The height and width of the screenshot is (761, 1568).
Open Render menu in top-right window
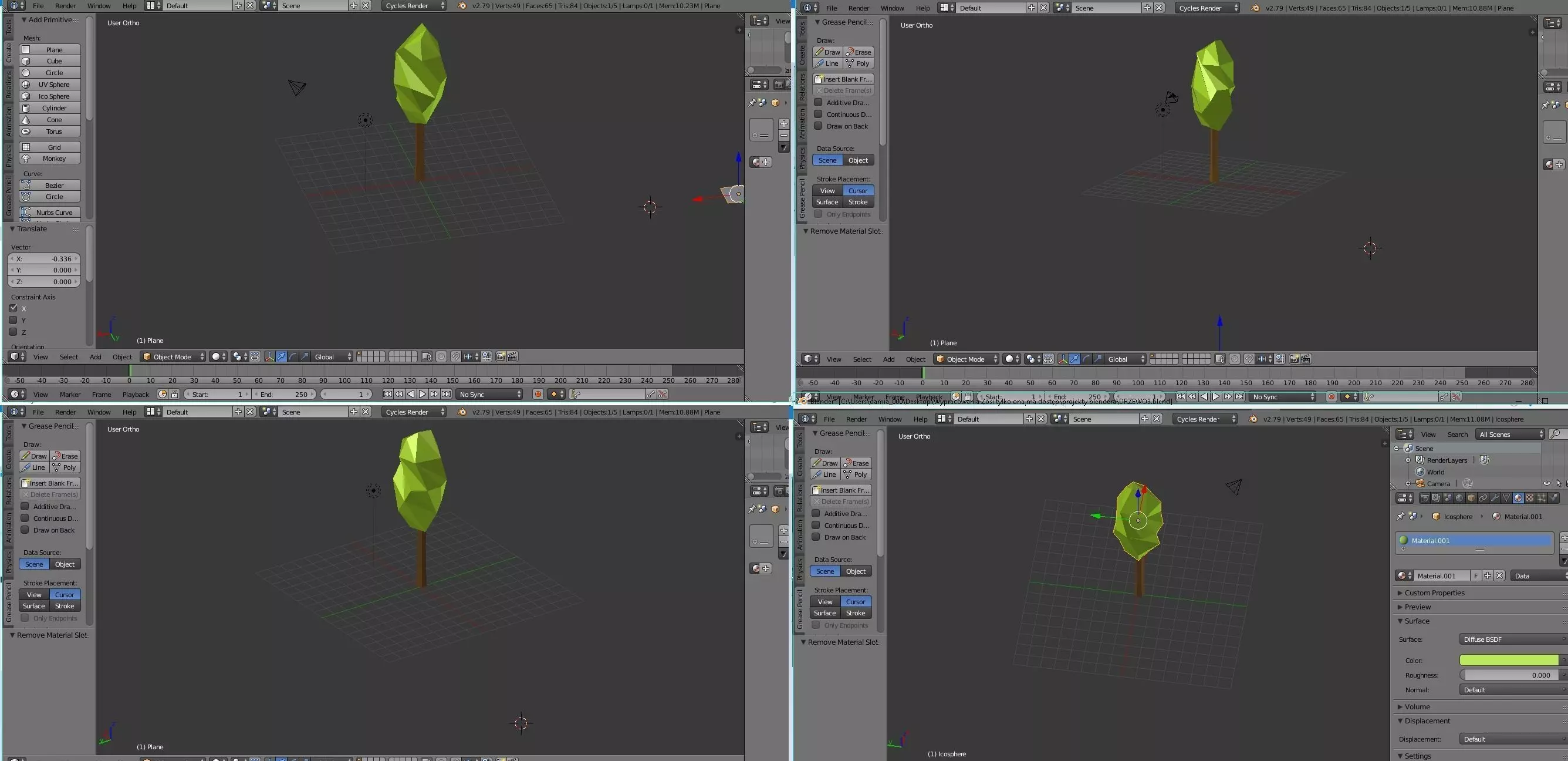[x=859, y=8]
